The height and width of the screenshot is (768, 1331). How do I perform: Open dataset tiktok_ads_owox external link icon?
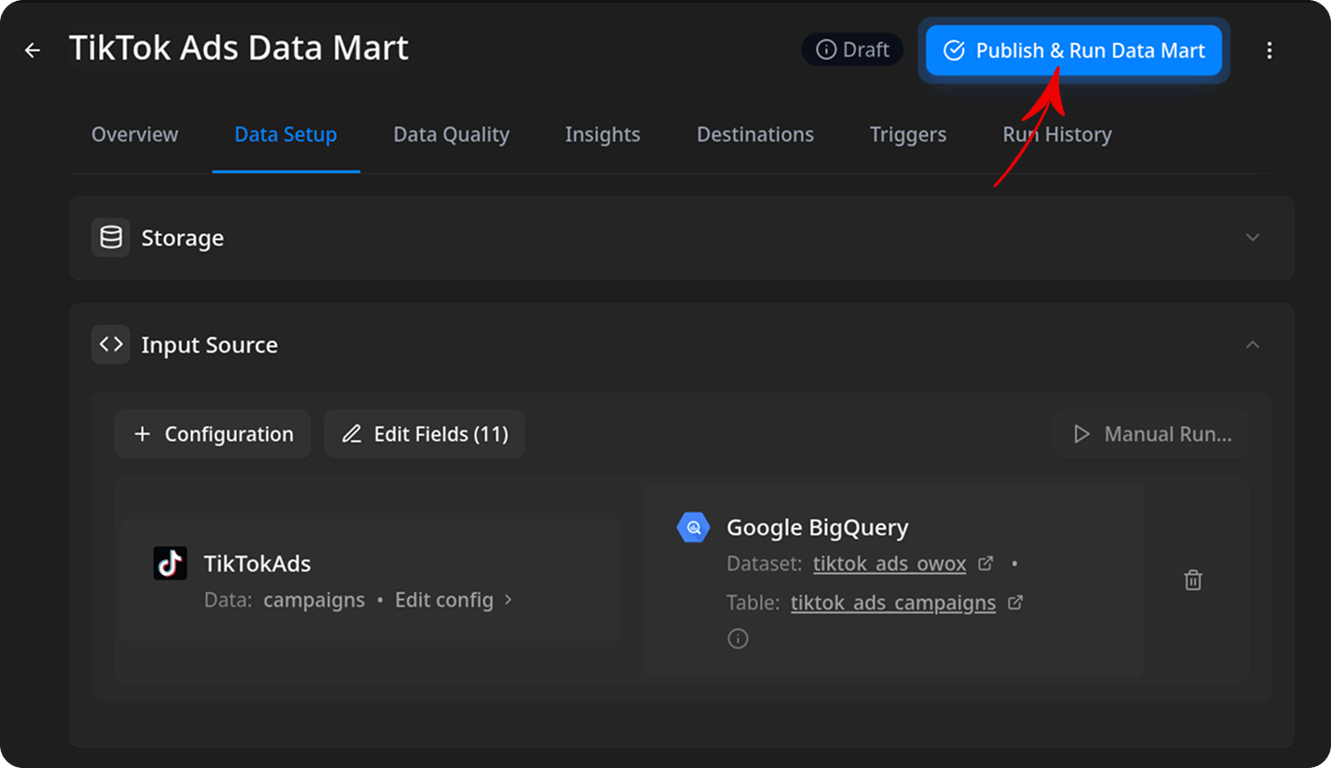click(x=985, y=564)
